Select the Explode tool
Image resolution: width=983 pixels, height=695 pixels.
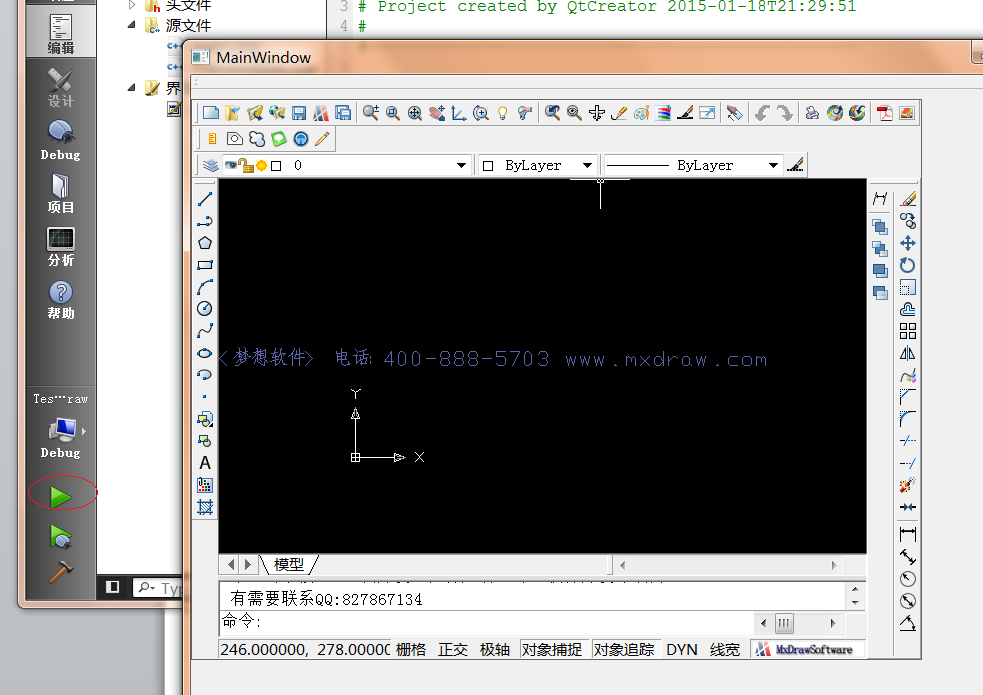pyautogui.click(x=908, y=485)
